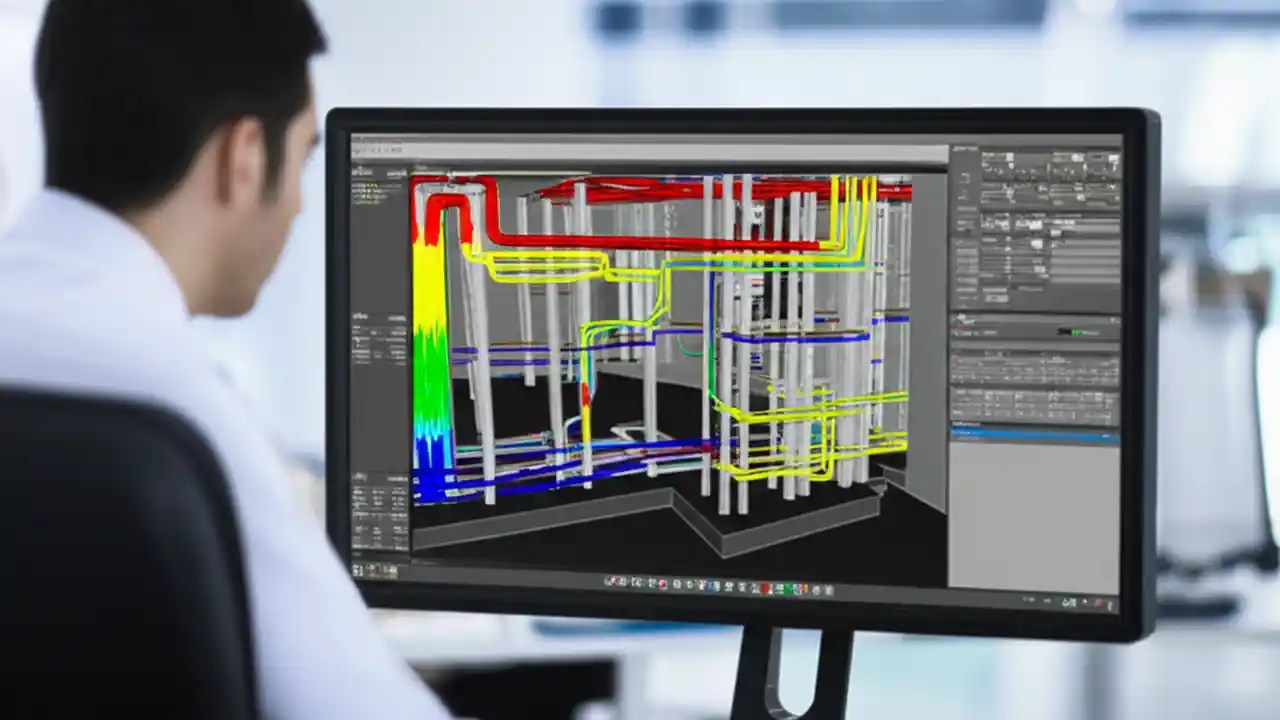This screenshot has height=720, width=1280.
Task: Toggle the green status indicator in properties panel
Action: pos(1078,332)
